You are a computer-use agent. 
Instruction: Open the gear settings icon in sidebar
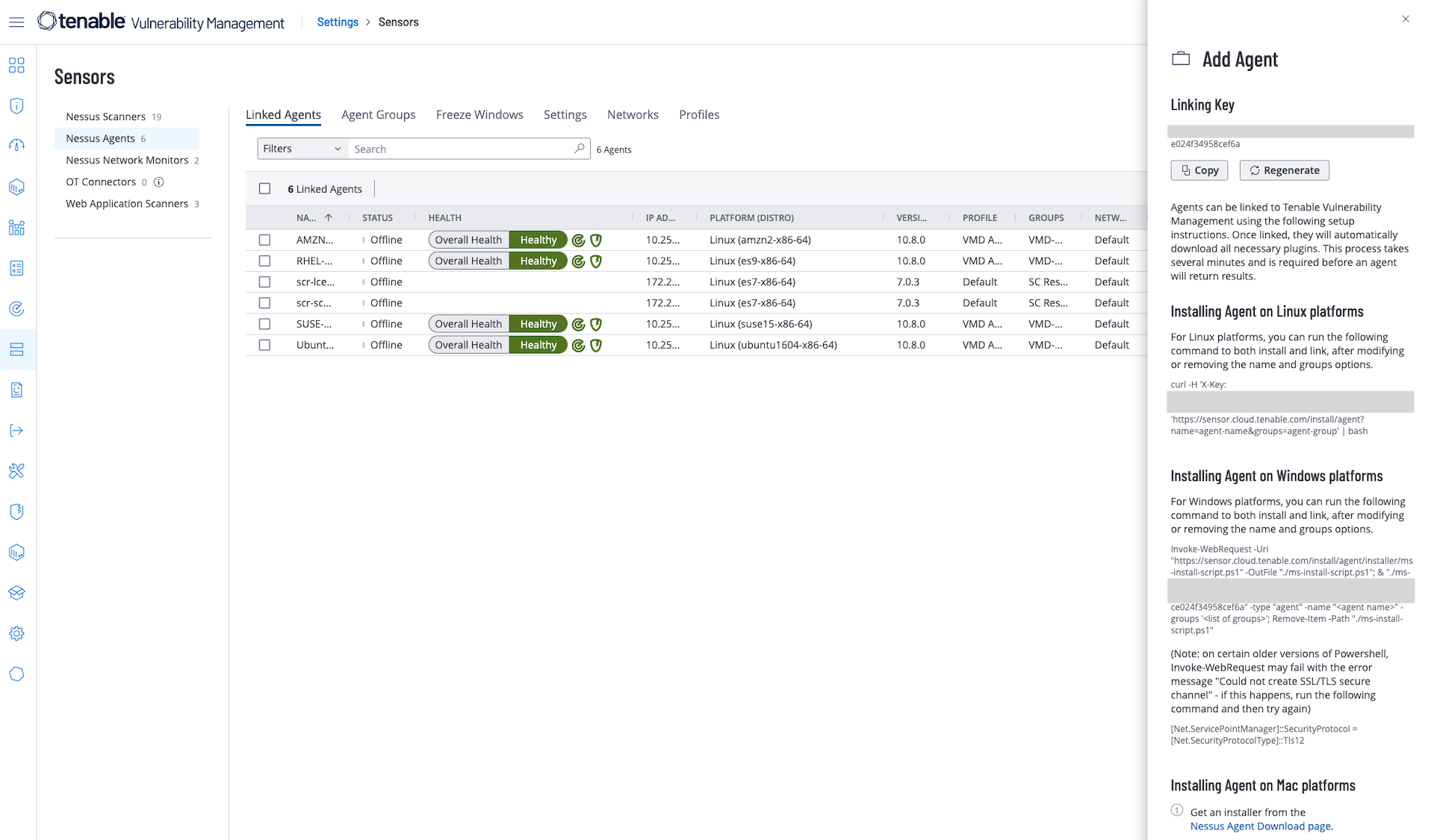click(x=16, y=633)
